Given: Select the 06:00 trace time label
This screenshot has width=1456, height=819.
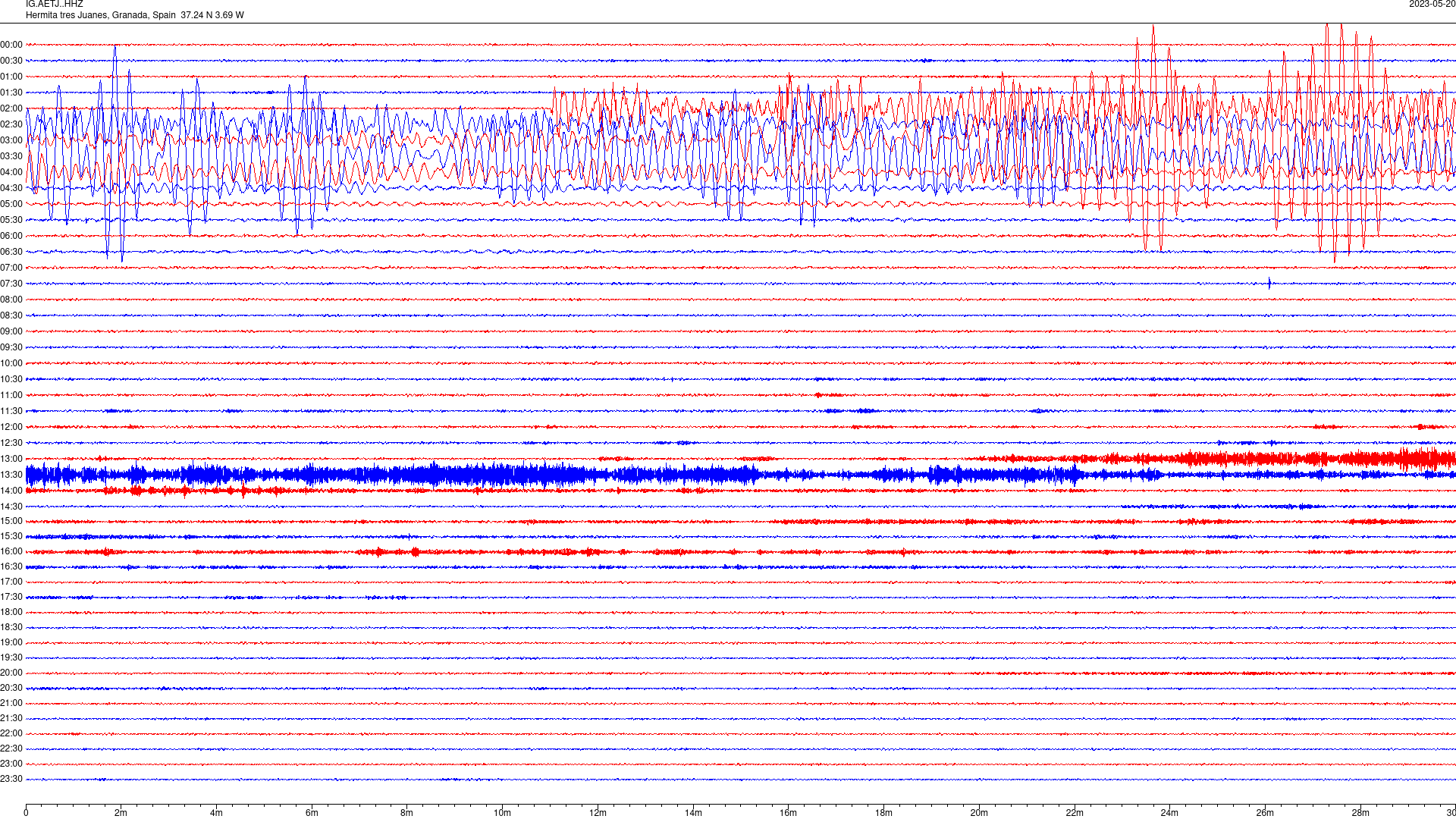Looking at the screenshot, I should click(x=11, y=236).
